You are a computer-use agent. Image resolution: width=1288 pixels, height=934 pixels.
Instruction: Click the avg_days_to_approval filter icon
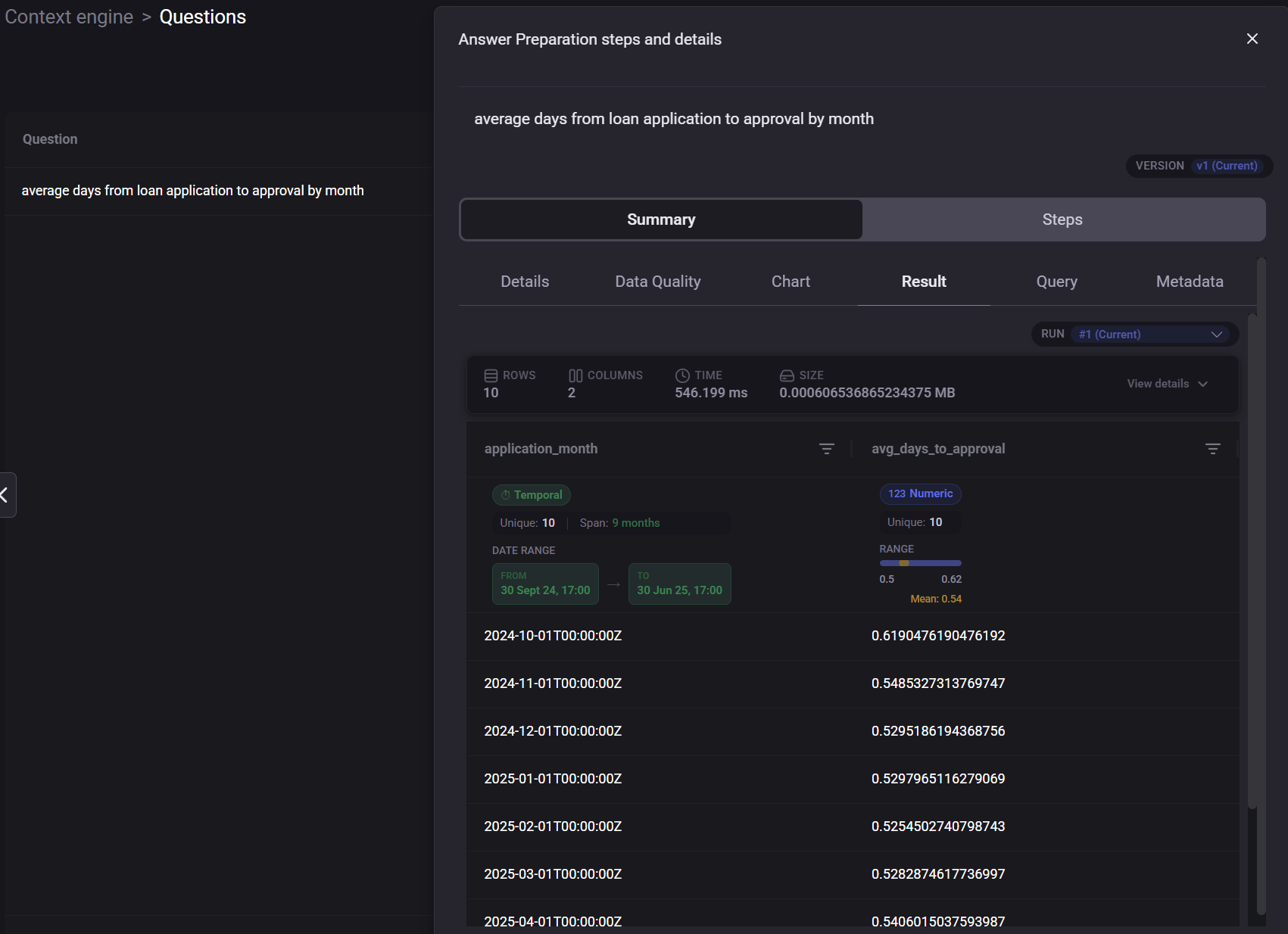pos(1212,449)
